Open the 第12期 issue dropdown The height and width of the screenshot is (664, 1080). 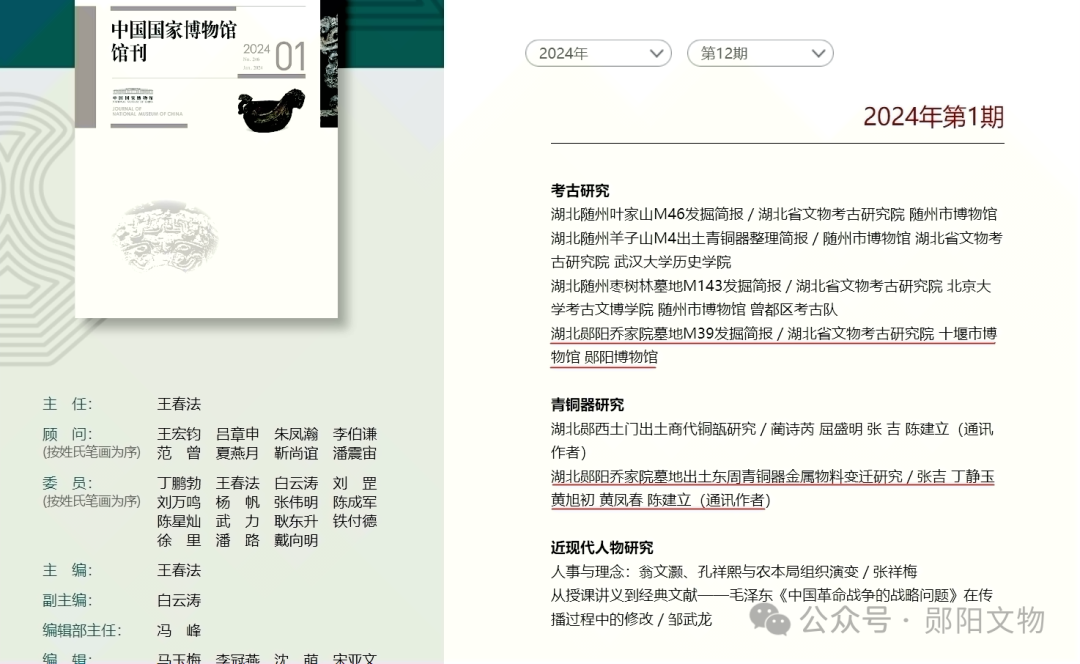(760, 53)
